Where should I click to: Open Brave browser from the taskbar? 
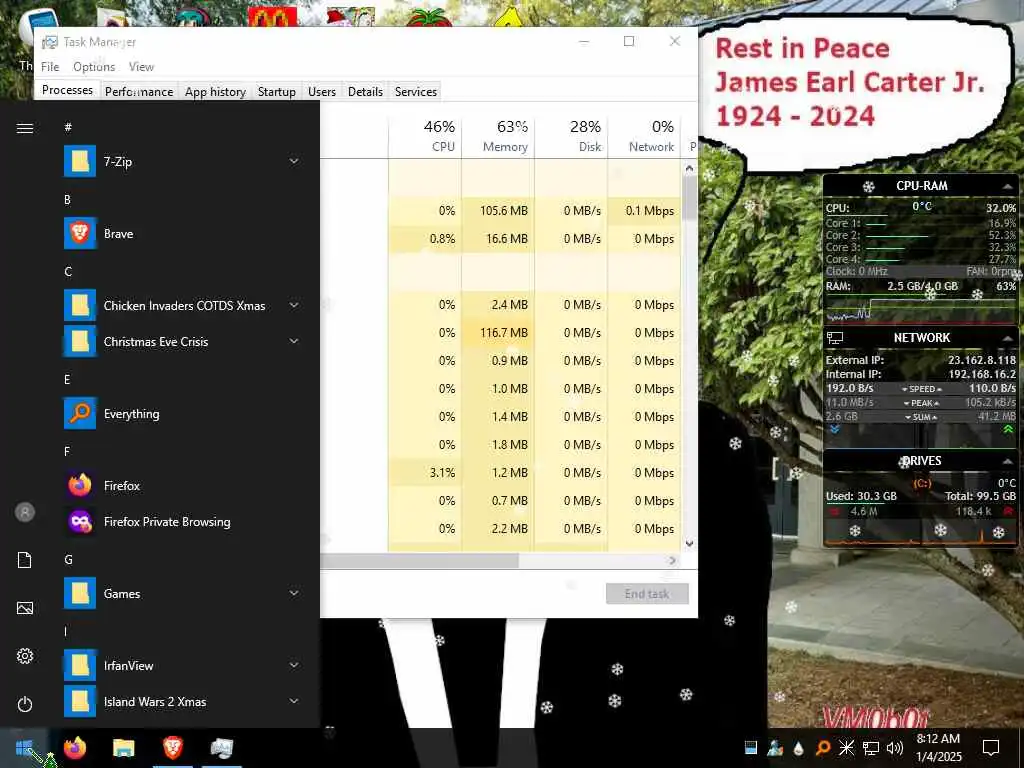pyautogui.click(x=172, y=748)
